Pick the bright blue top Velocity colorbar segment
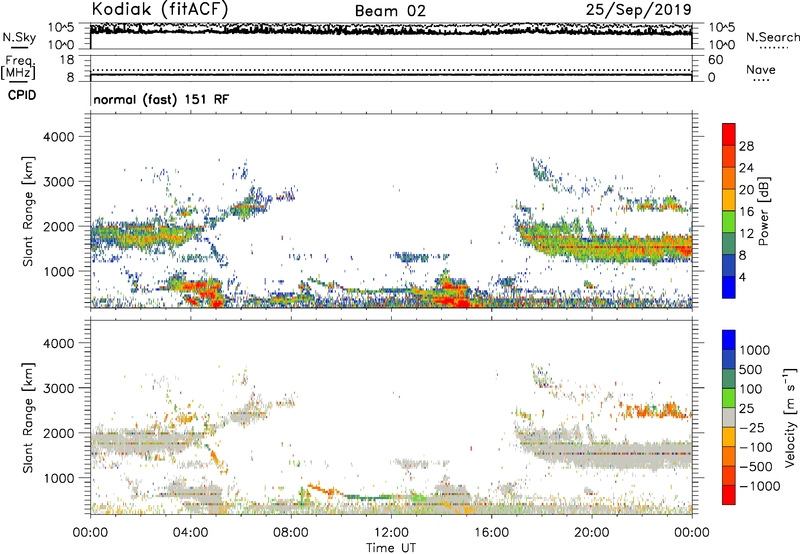Screen dimensions: 800x554 click(729, 340)
